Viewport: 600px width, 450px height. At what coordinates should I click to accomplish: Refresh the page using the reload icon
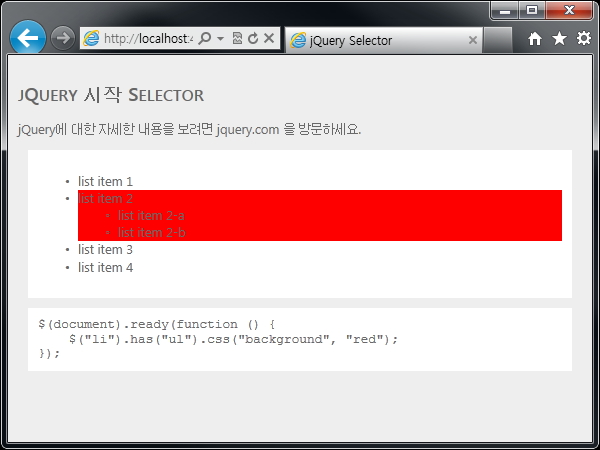point(253,38)
